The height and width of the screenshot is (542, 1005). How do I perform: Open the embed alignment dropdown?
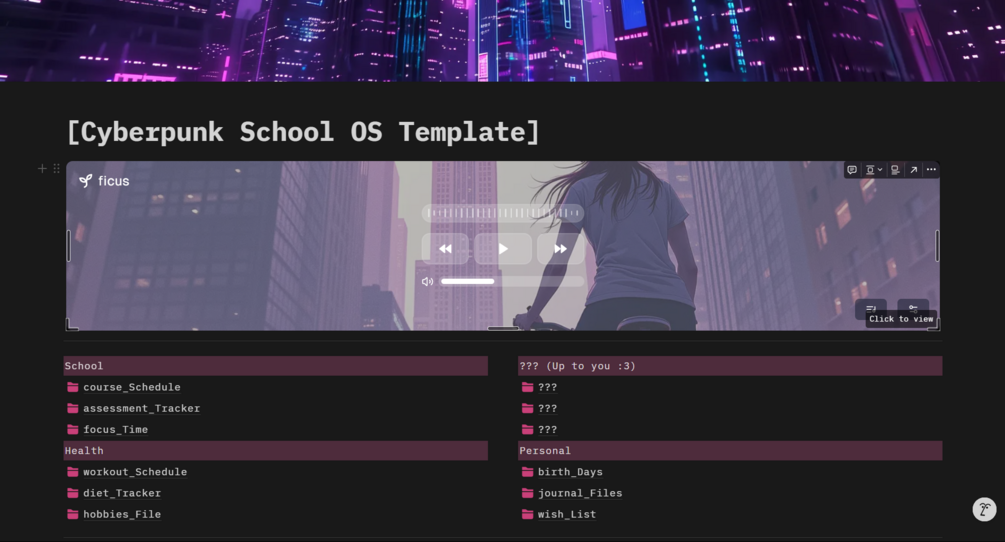[874, 170]
